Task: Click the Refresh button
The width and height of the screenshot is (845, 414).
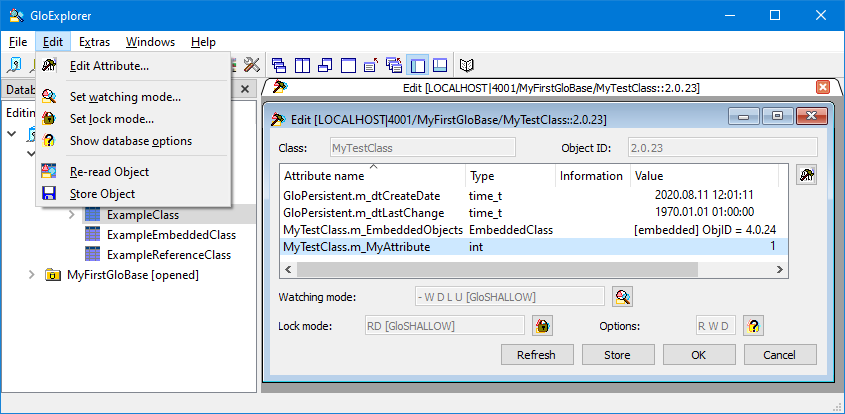Action: [536, 355]
